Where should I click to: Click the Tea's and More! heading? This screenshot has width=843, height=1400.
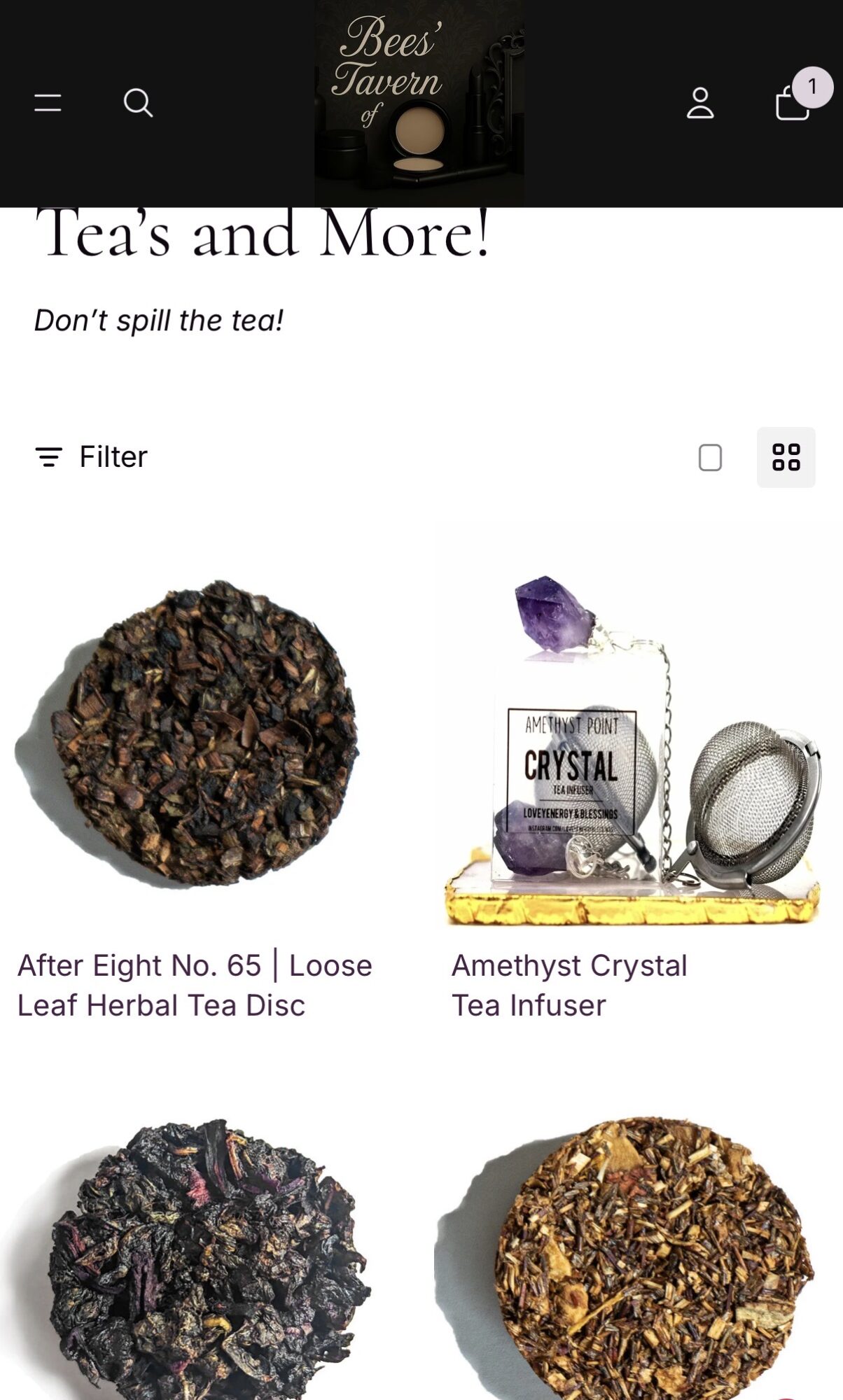point(262,234)
